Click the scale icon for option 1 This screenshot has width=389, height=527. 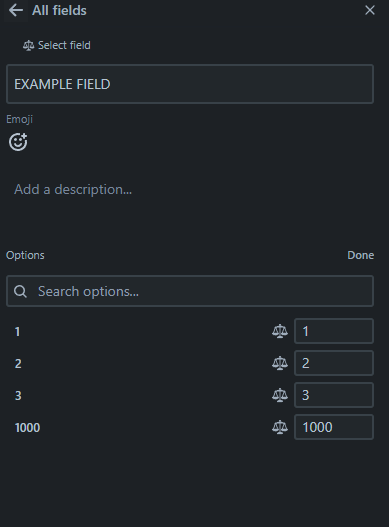click(280, 331)
